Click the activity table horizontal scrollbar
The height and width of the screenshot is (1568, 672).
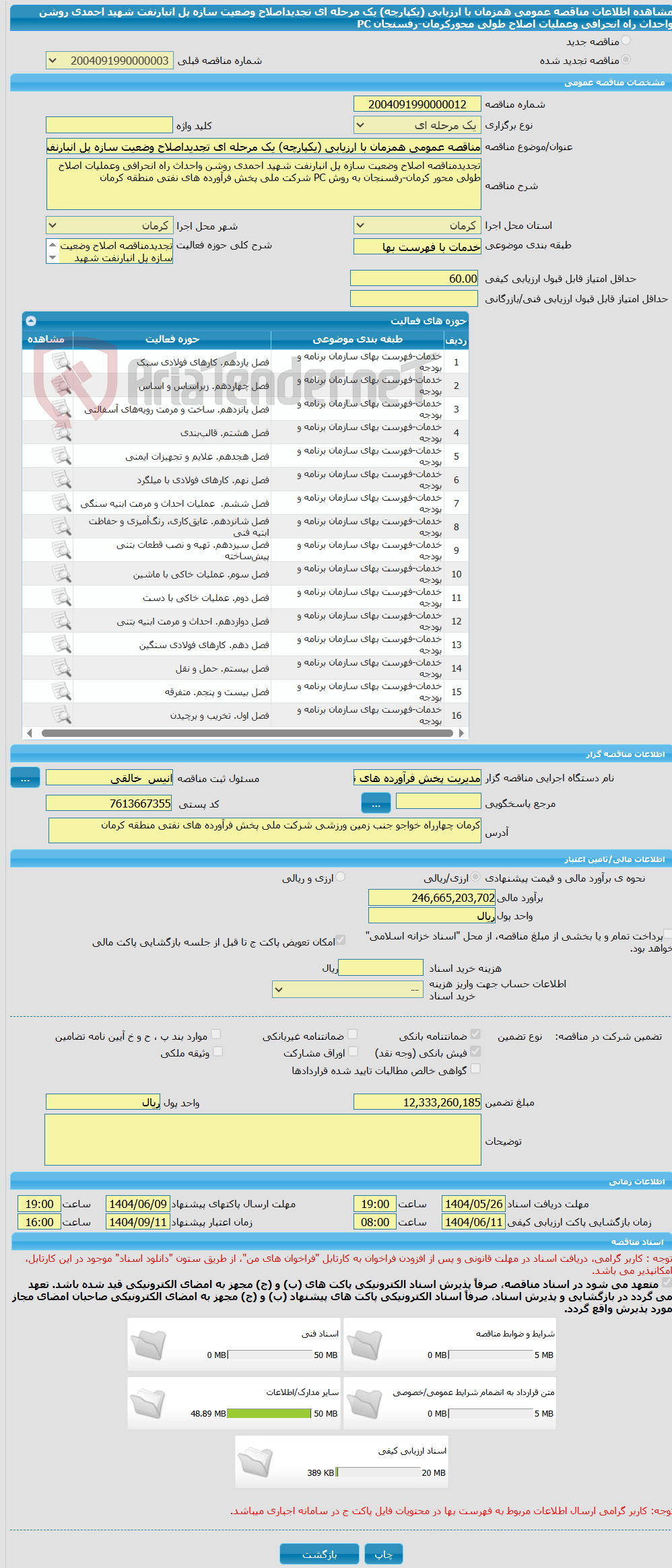[247, 734]
